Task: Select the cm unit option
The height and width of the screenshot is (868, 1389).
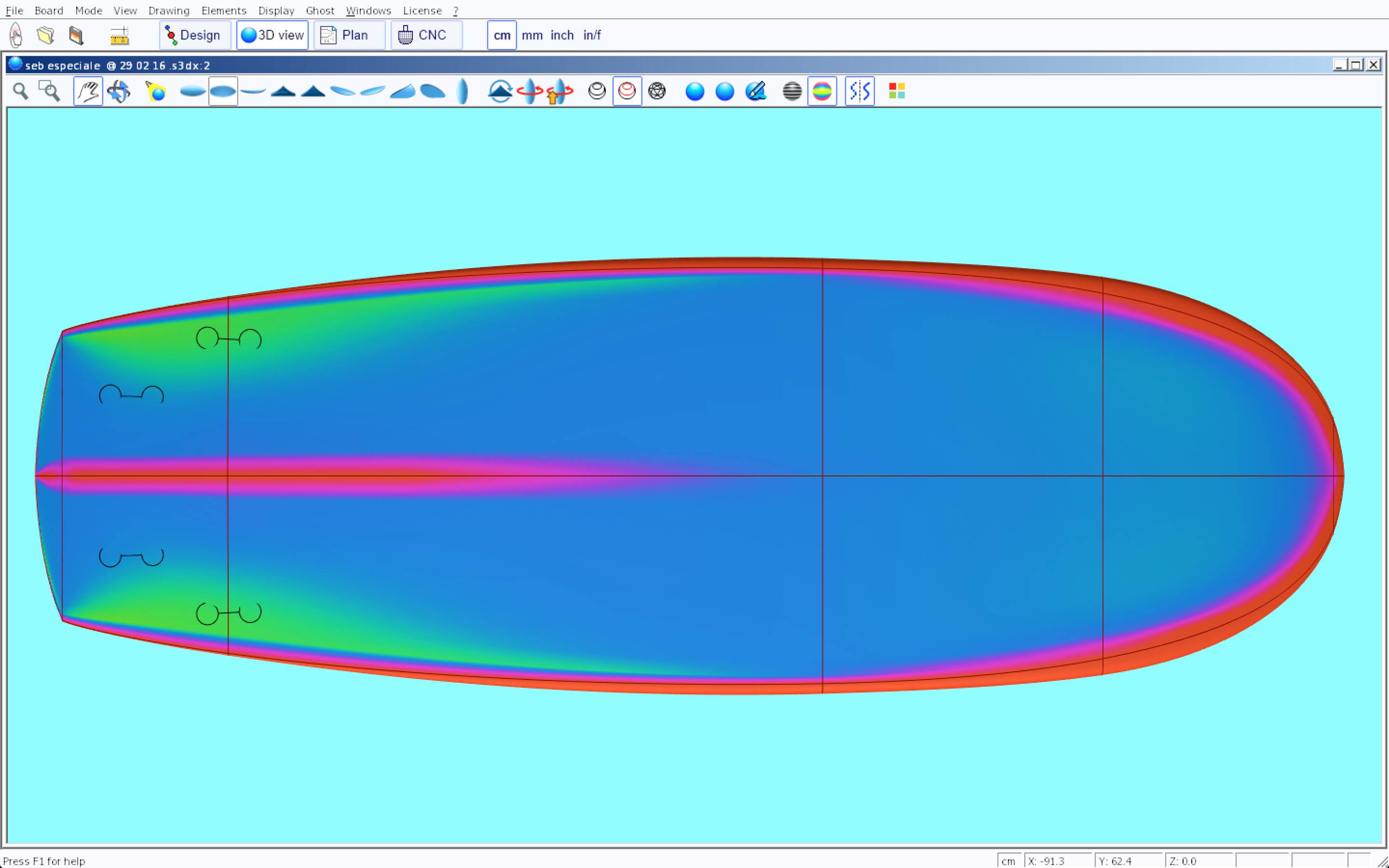Action: [502, 36]
